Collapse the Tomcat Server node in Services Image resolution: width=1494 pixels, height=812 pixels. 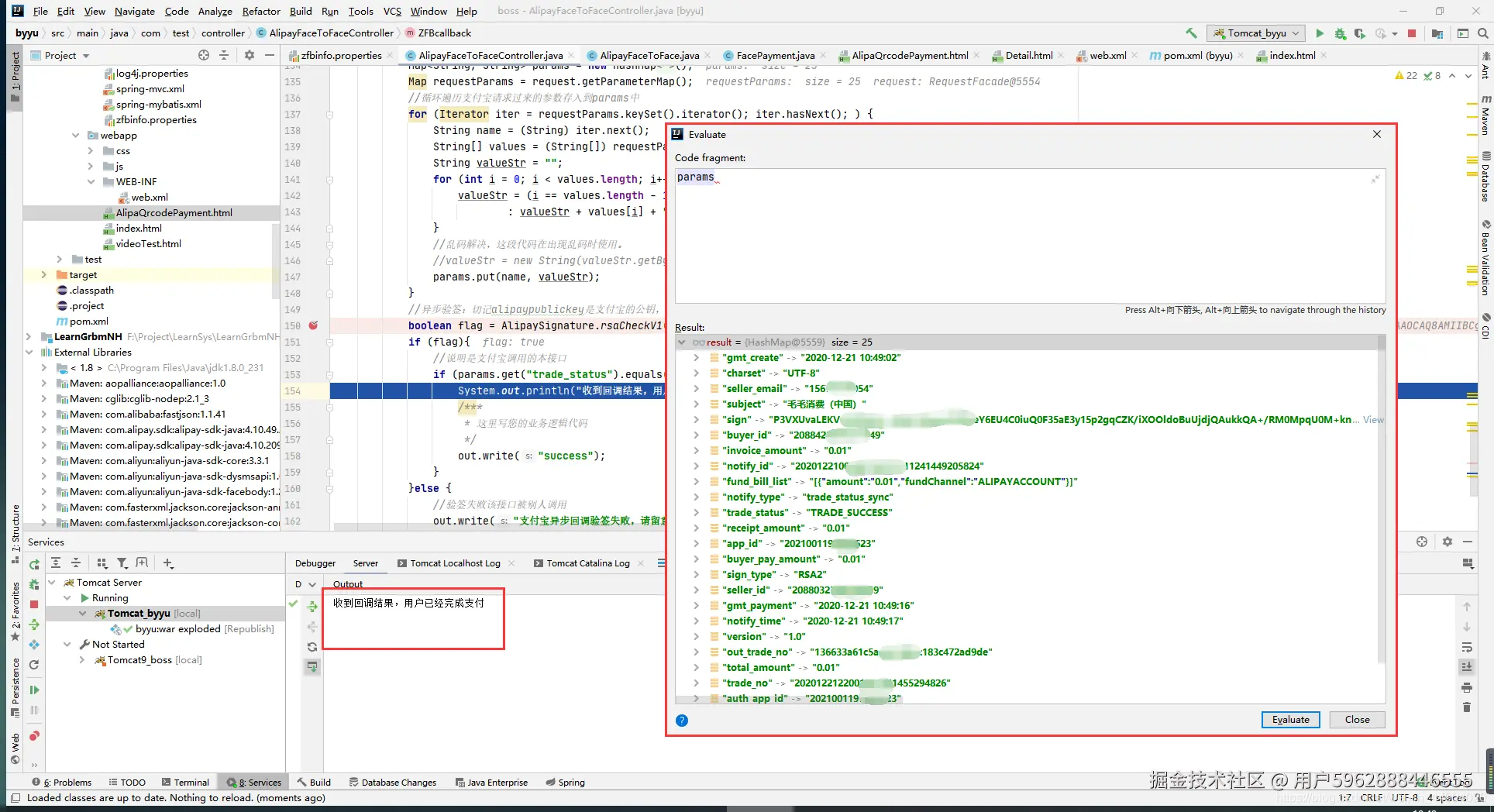tap(52, 583)
